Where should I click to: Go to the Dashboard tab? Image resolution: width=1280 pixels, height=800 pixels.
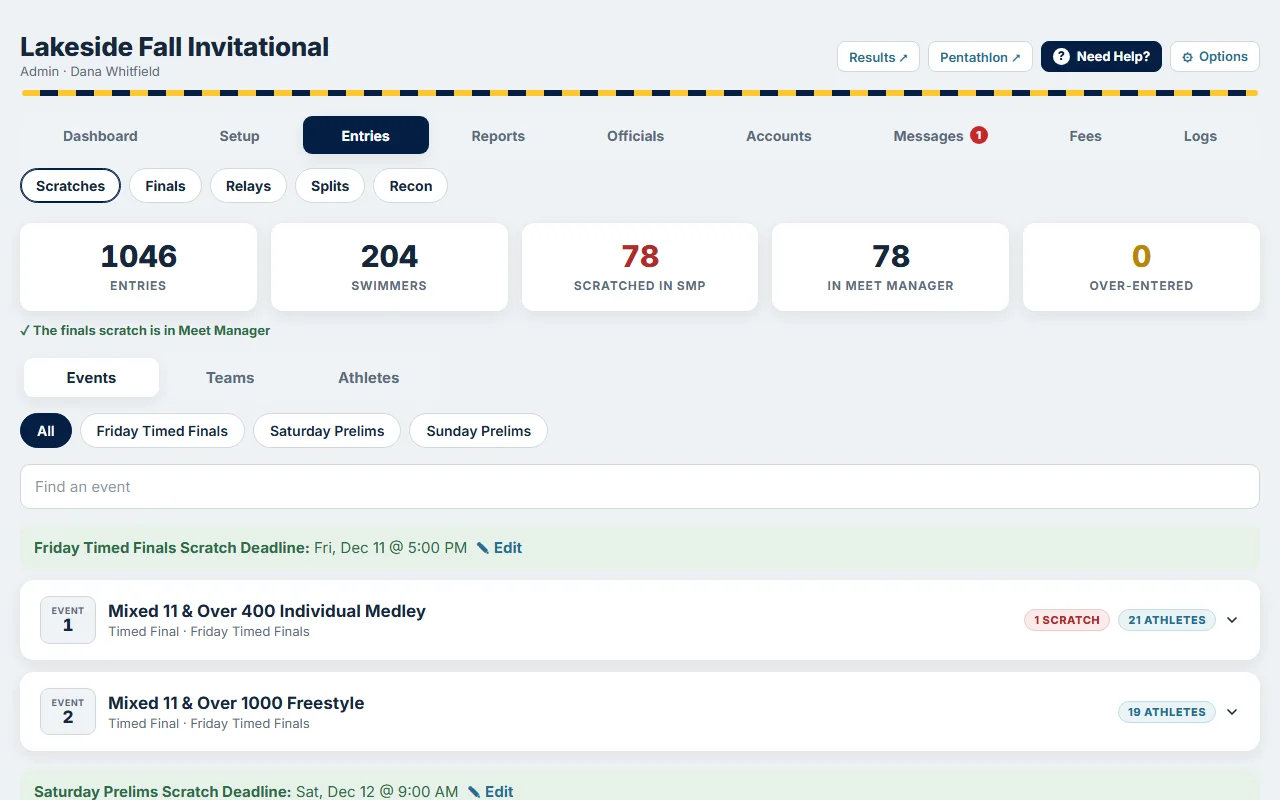pyautogui.click(x=100, y=136)
